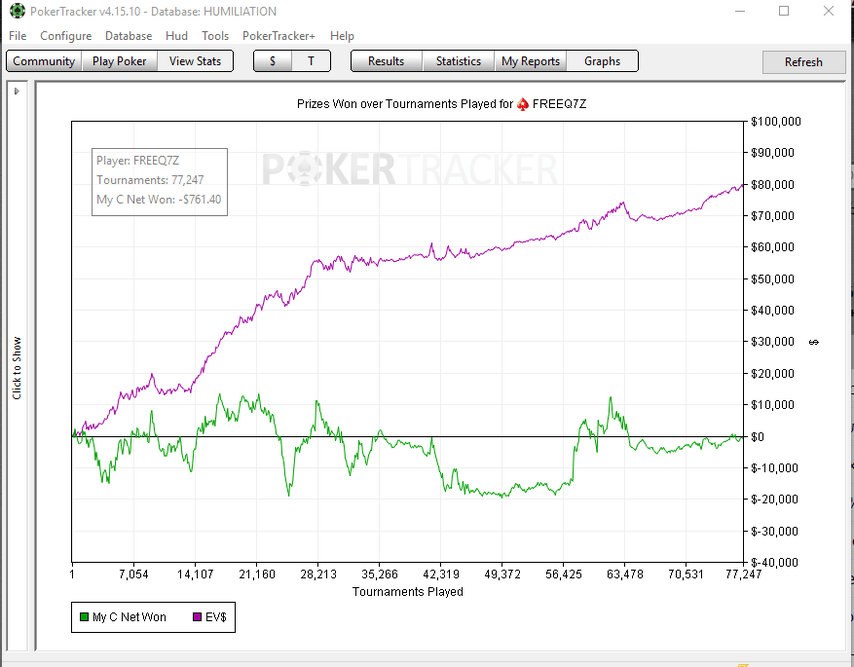Switch to the Play Poker section
This screenshot has height=667, width=854.
pos(119,61)
